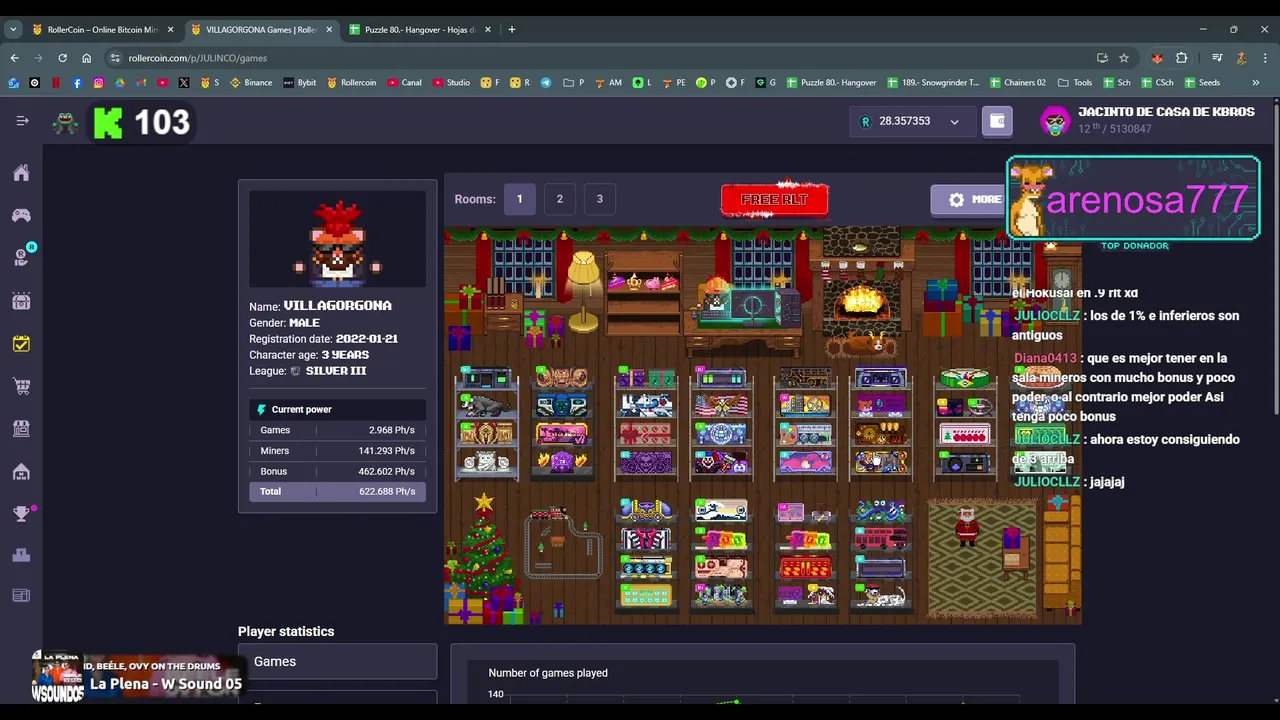
Task: Open the news page sidebar icon
Action: (x=21, y=596)
